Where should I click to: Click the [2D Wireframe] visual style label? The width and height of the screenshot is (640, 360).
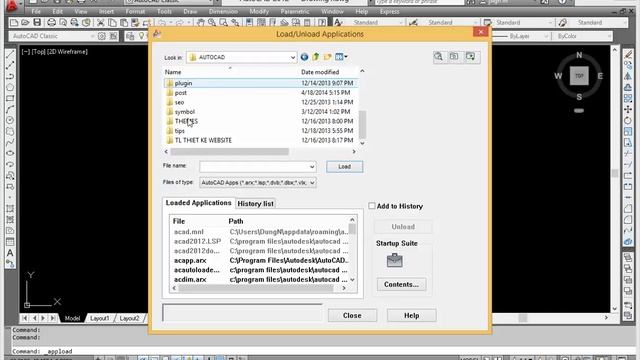pos(68,52)
